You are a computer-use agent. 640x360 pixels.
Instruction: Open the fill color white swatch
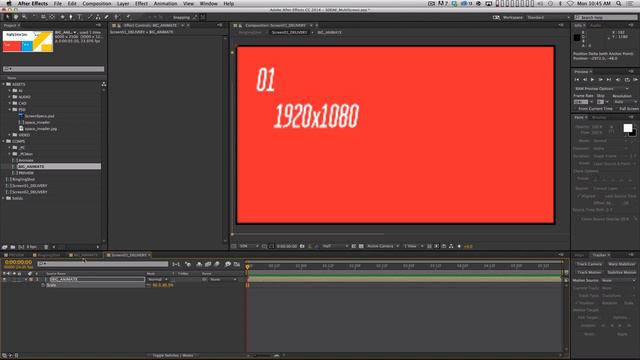(x=627, y=128)
